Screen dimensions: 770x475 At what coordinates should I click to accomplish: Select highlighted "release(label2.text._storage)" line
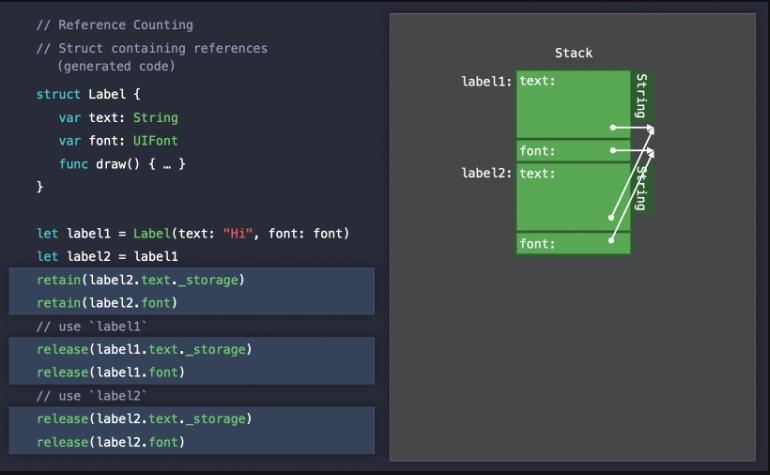(144, 418)
